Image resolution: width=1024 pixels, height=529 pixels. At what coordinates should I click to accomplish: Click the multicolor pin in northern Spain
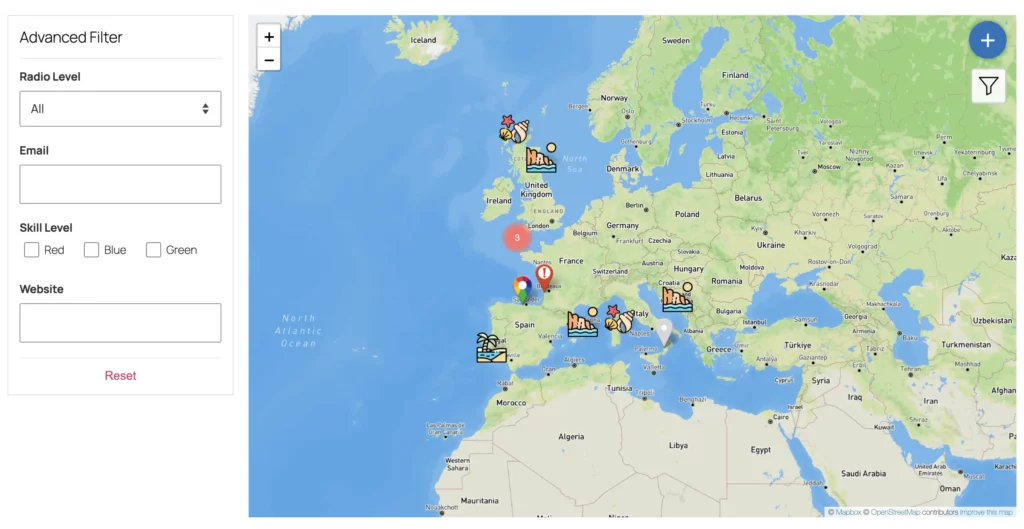click(522, 289)
